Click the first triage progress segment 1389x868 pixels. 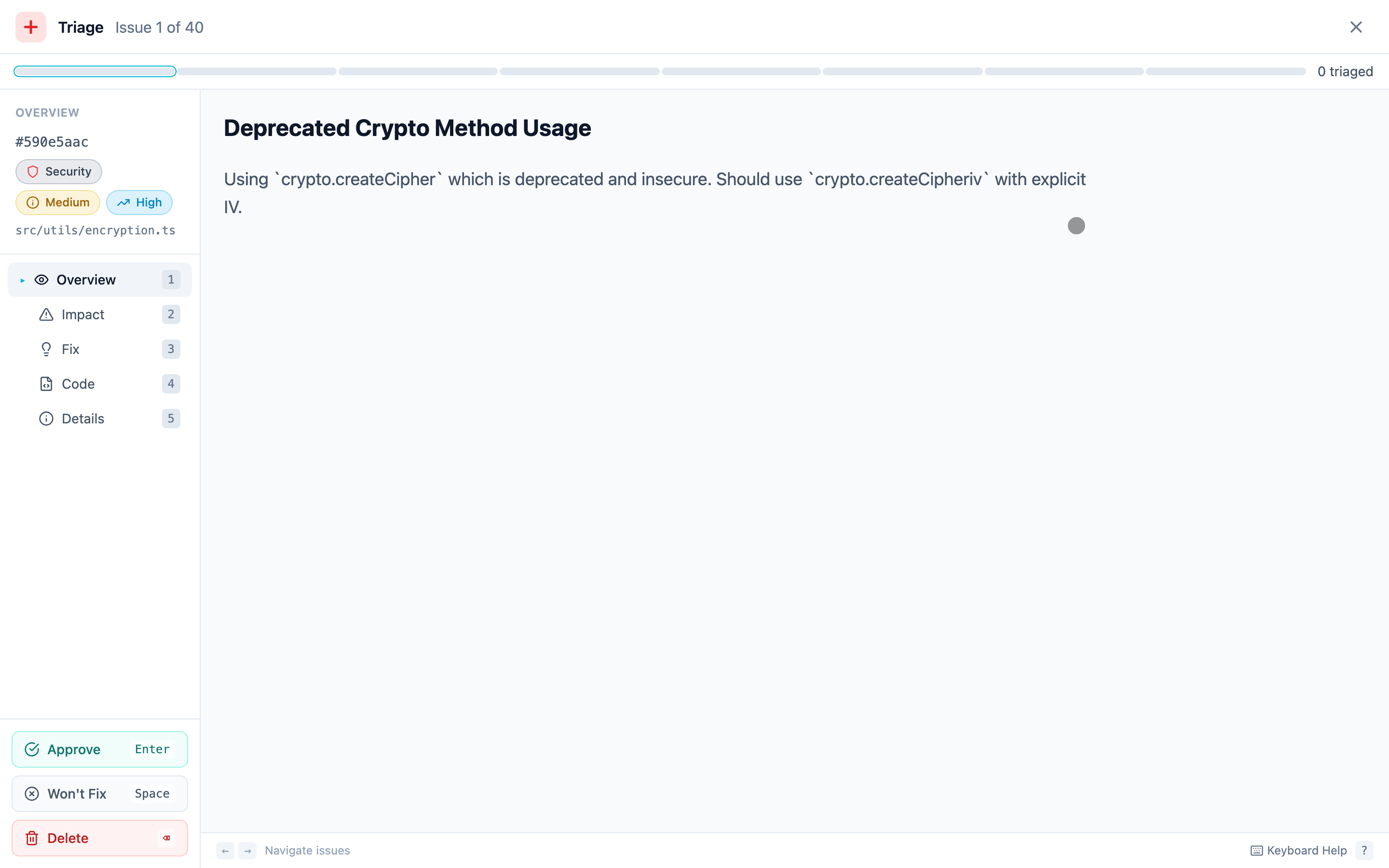[x=95, y=70]
